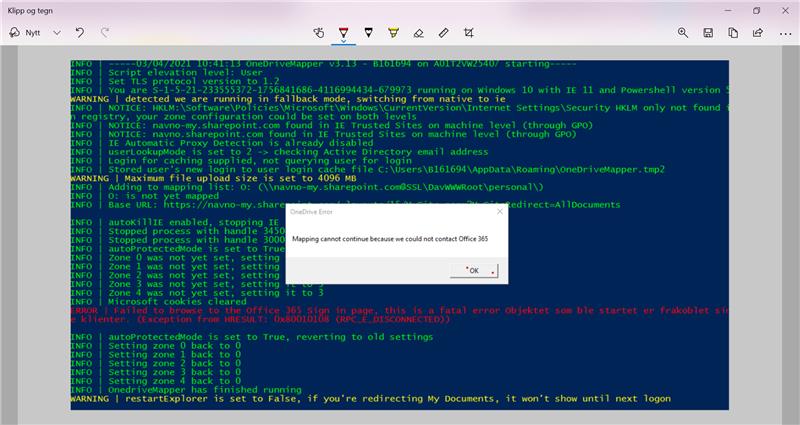Click the 'Script elevation level: User' line
The image size is (800, 425).
pyautogui.click(x=166, y=72)
